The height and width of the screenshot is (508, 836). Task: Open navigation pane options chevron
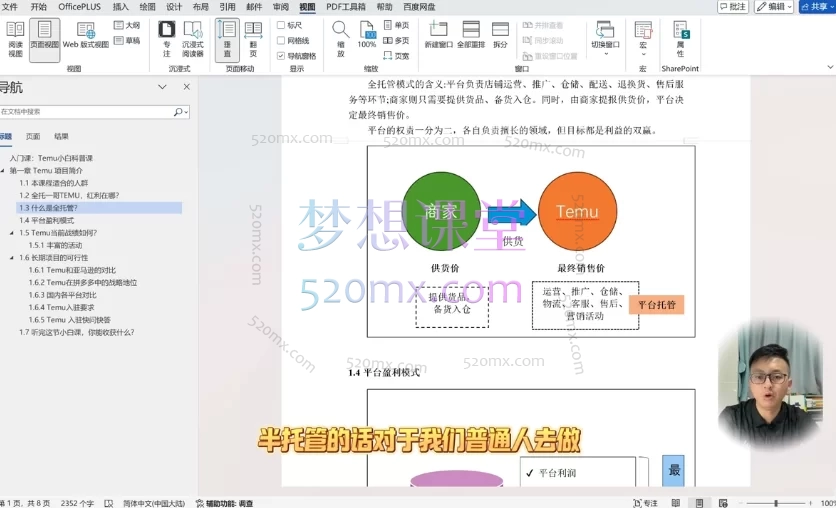(x=163, y=87)
